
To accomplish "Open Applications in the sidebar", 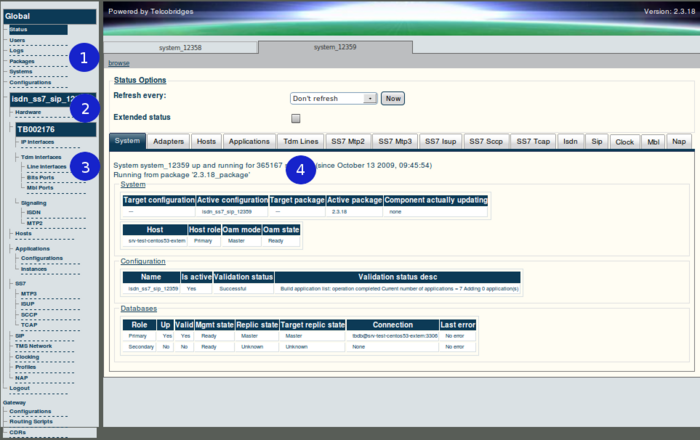I will tap(33, 249).
